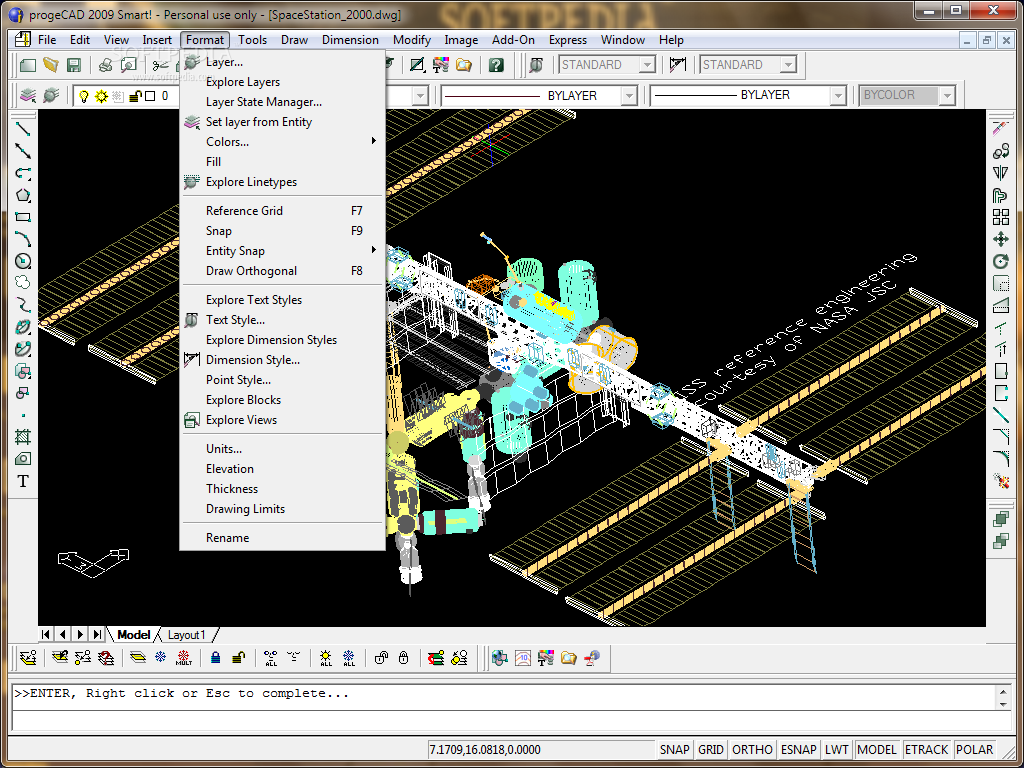Select the Line drawing tool
Image resolution: width=1024 pixels, height=768 pixels.
point(23,129)
